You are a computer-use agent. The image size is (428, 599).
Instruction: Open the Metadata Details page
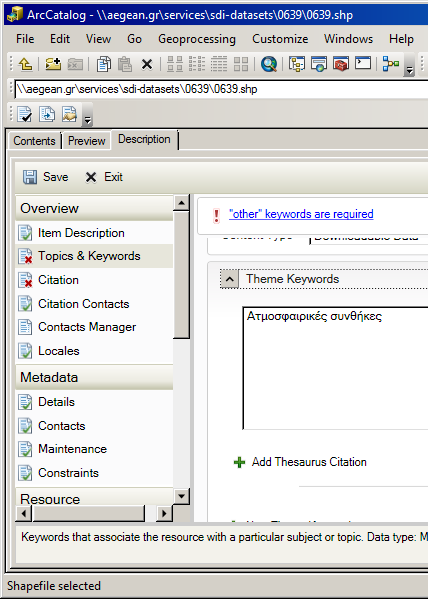pos(94,402)
